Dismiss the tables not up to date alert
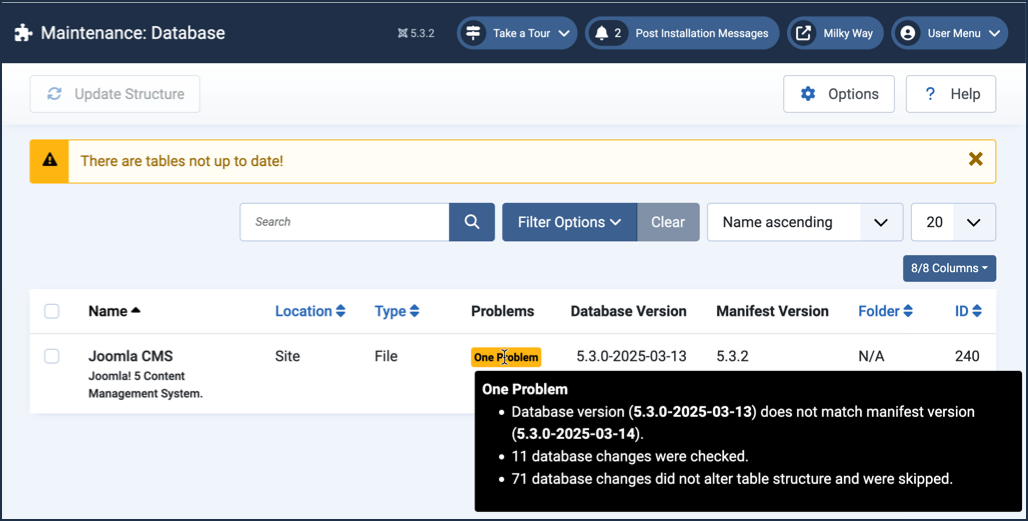Screen dimensions: 1028x521 click(x=976, y=159)
